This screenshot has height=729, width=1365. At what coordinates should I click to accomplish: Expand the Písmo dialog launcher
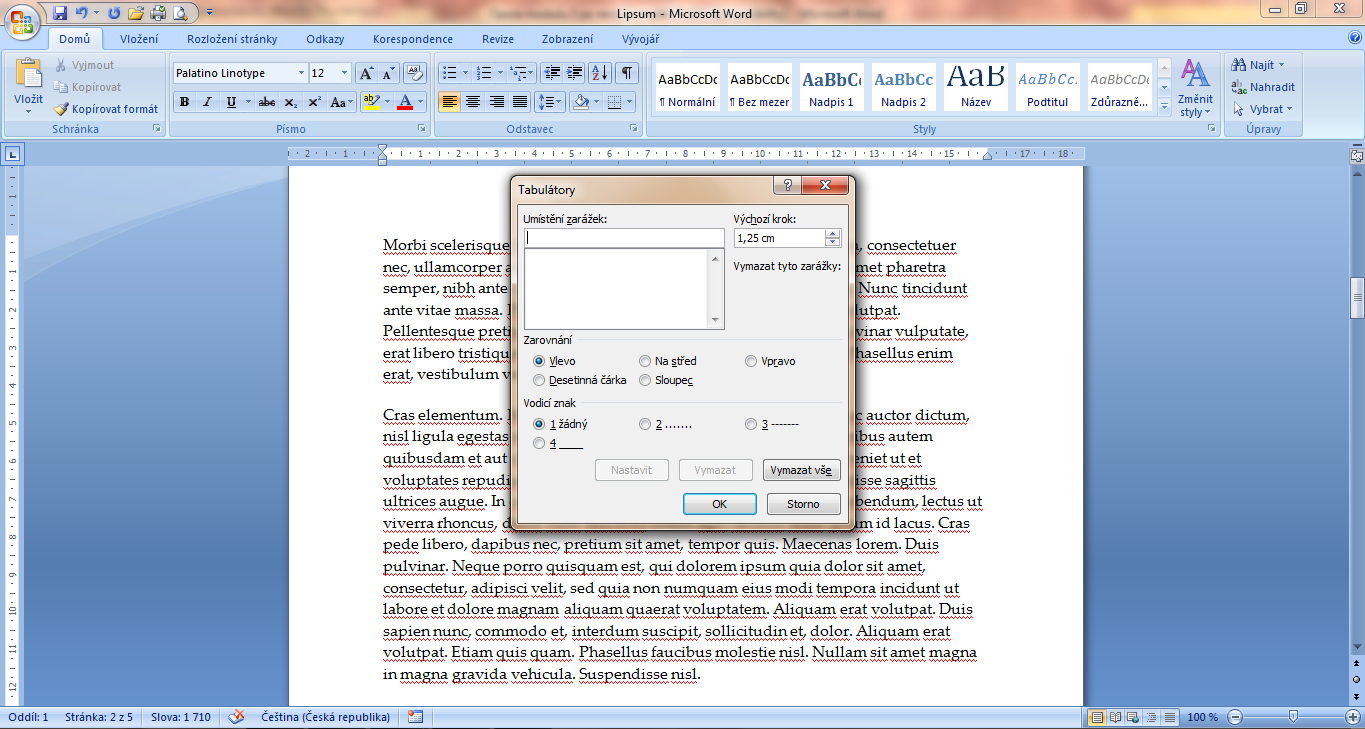click(x=422, y=130)
